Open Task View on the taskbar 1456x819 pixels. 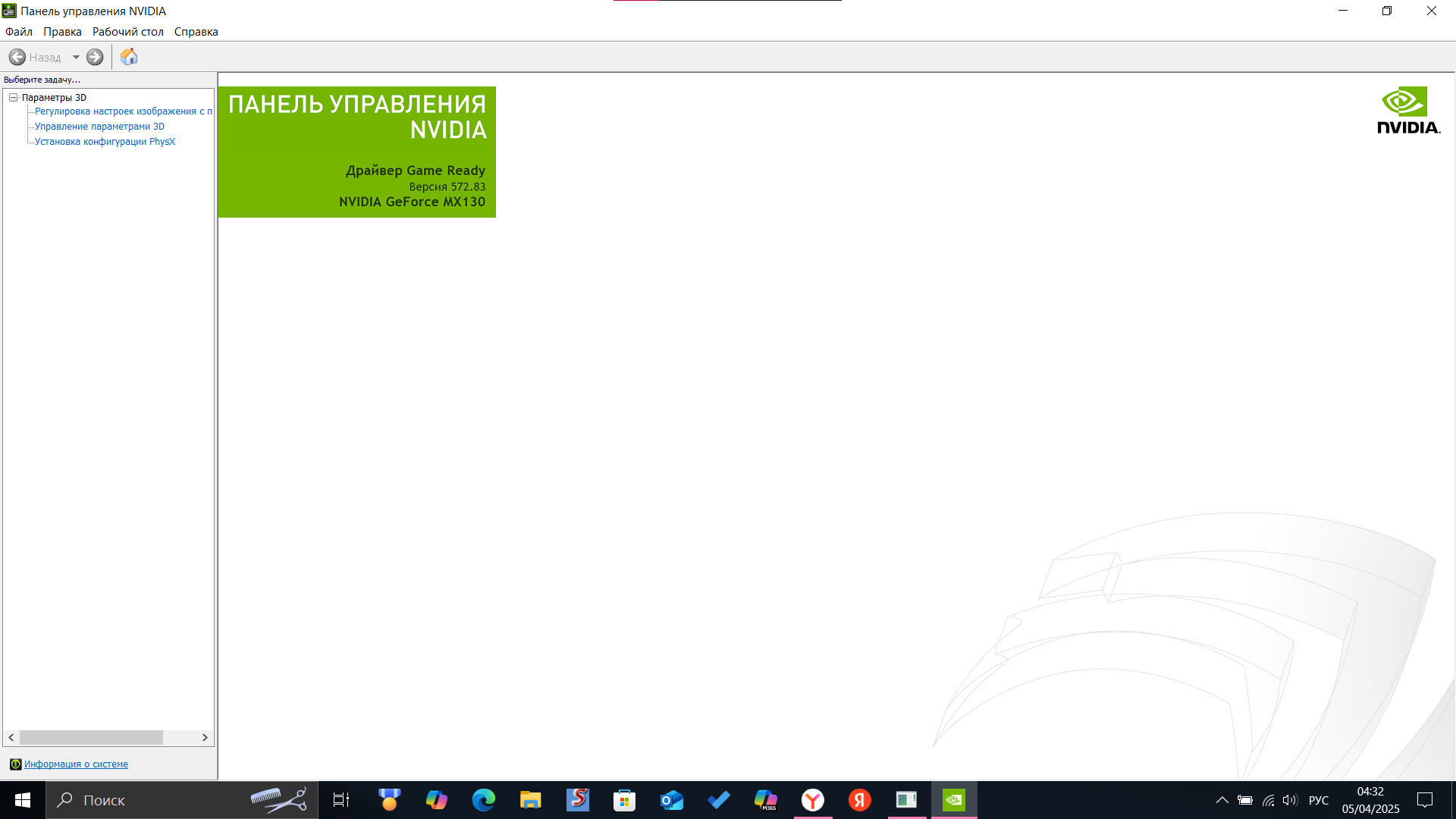341,800
